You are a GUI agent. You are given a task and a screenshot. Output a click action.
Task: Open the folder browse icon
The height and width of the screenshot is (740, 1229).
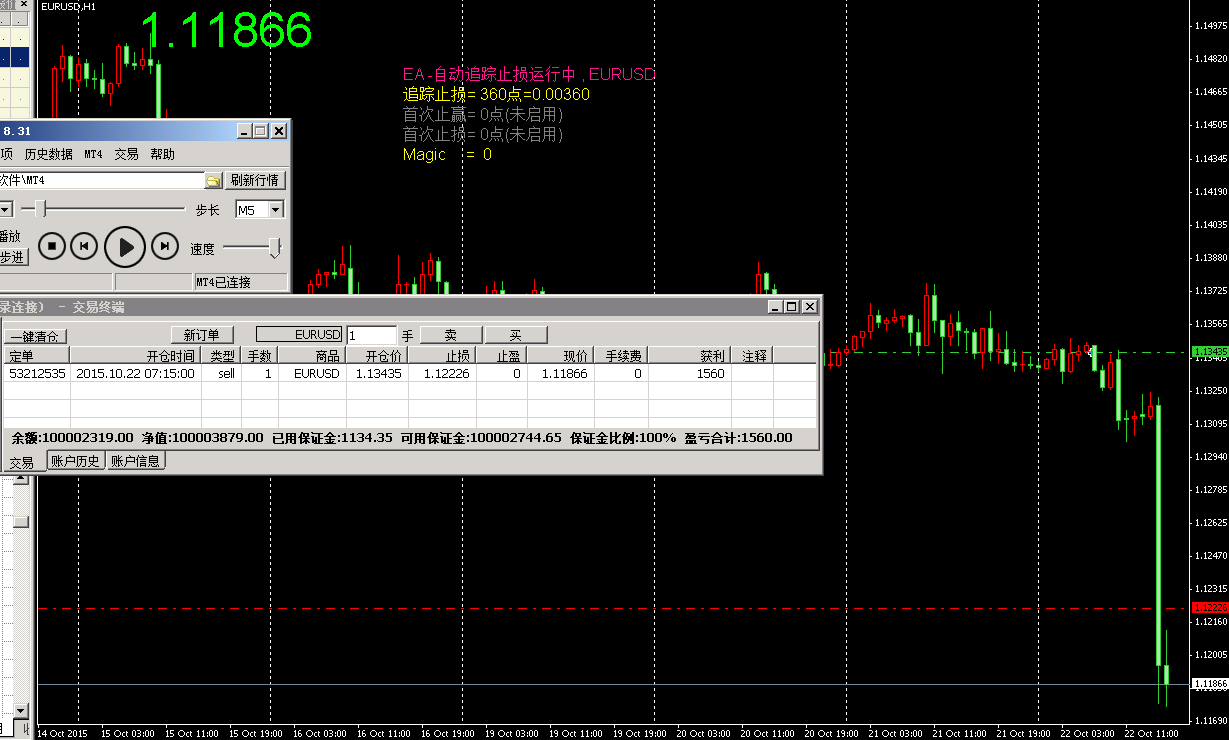pyautogui.click(x=213, y=180)
